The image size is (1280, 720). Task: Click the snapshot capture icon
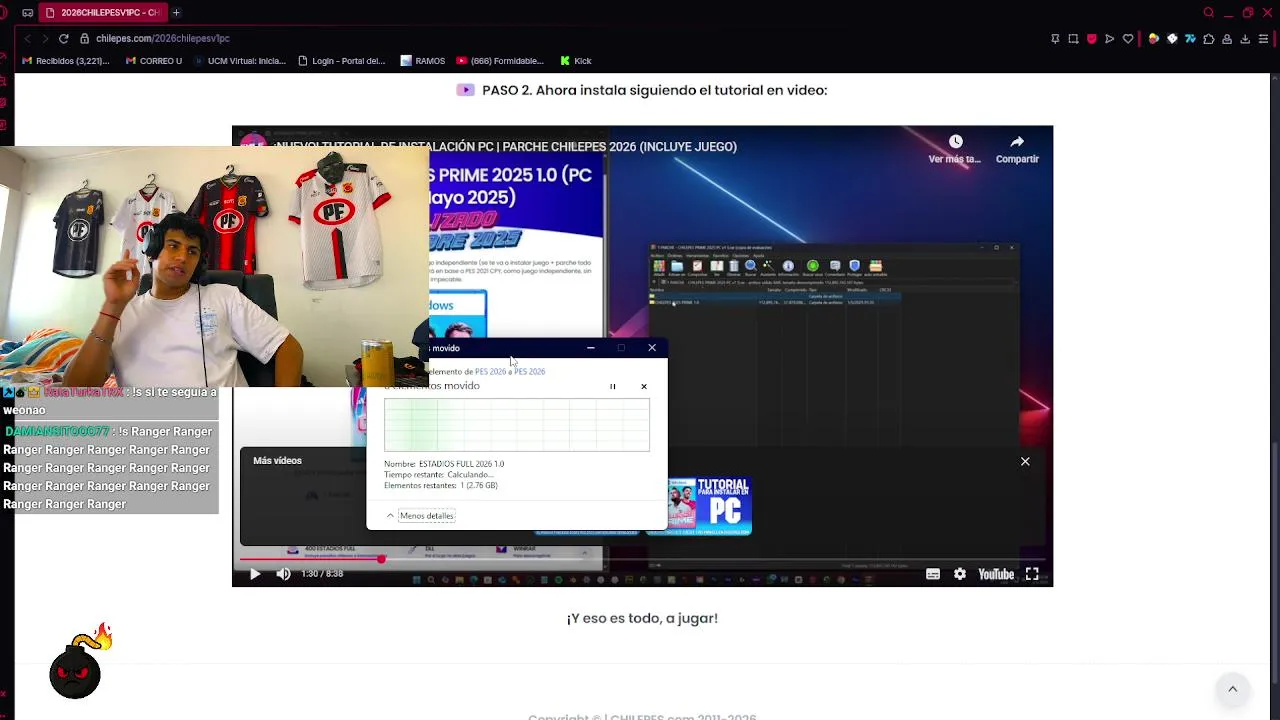[1073, 39]
